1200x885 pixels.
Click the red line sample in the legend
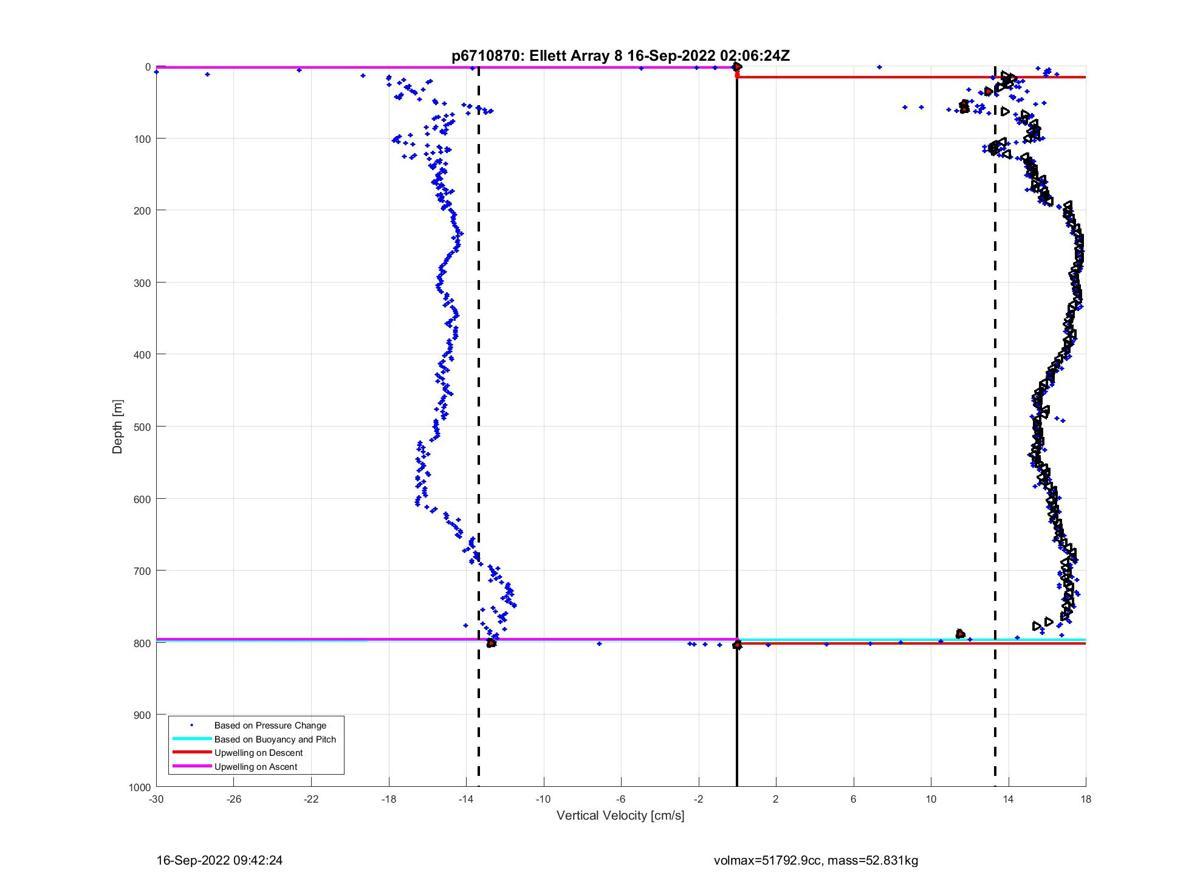[191, 753]
